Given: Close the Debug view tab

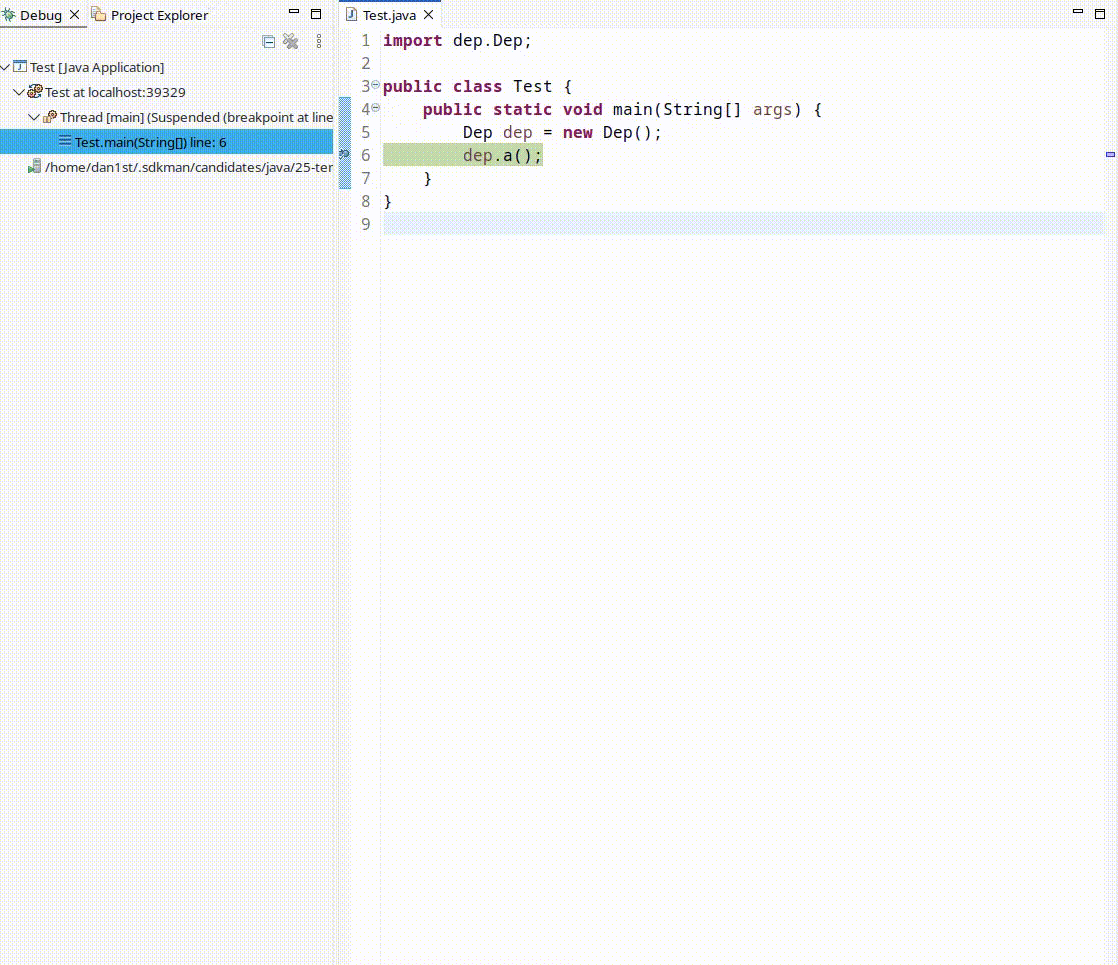Looking at the screenshot, I should click(74, 14).
